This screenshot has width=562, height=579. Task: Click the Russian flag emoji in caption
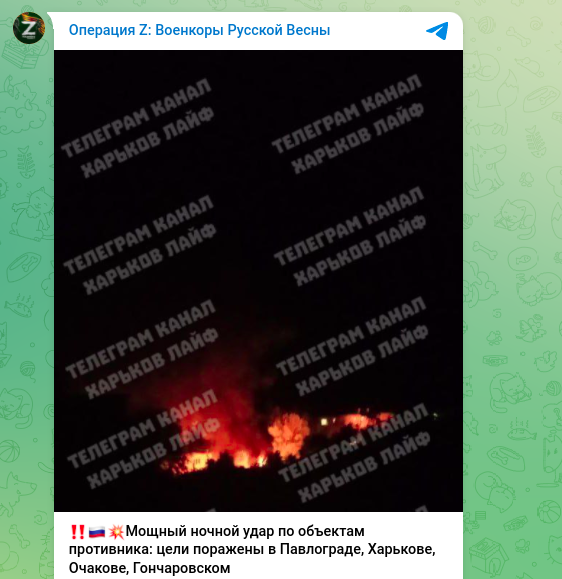coord(97,532)
